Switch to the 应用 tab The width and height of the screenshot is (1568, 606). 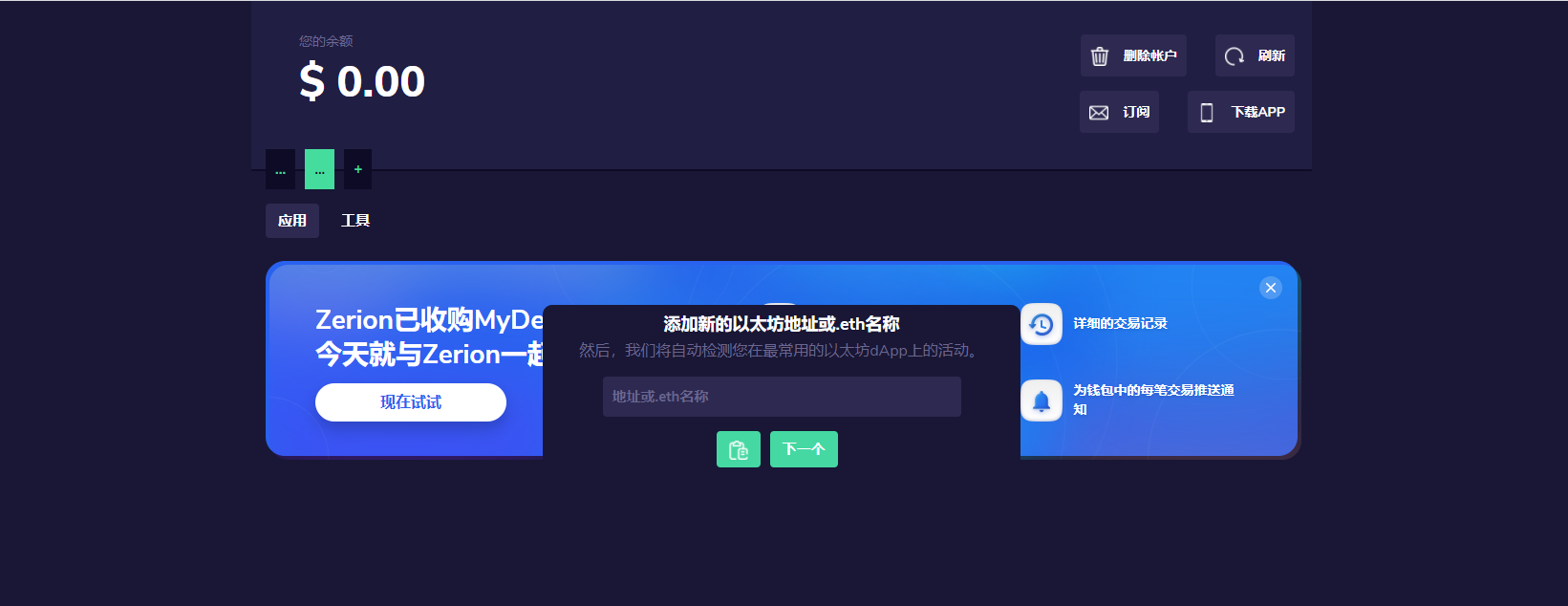(292, 221)
